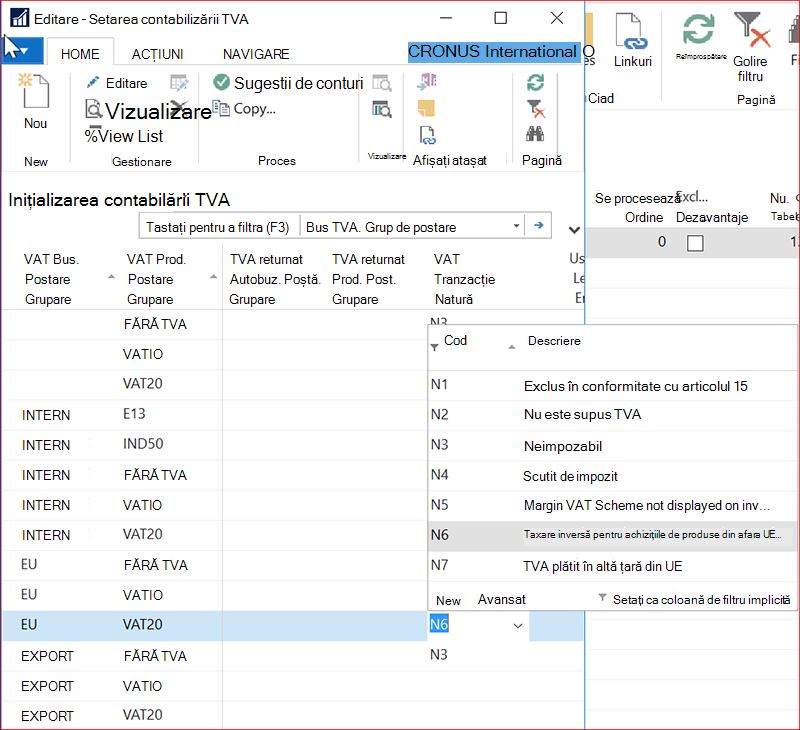Click the yellow note icon
800x730 pixels.
click(x=426, y=108)
